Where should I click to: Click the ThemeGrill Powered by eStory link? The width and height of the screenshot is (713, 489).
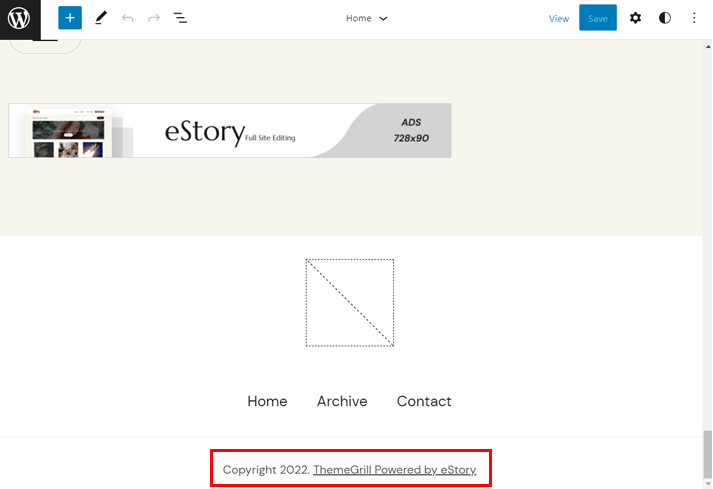394,470
